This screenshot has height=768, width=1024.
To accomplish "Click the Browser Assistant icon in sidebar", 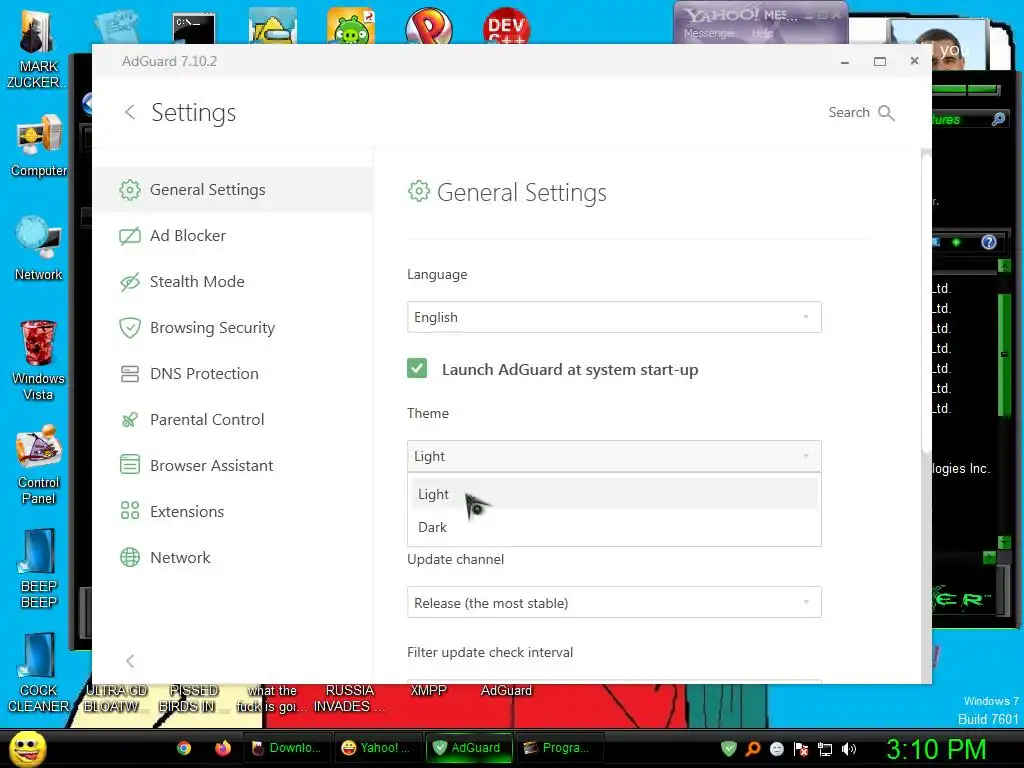I will [130, 465].
